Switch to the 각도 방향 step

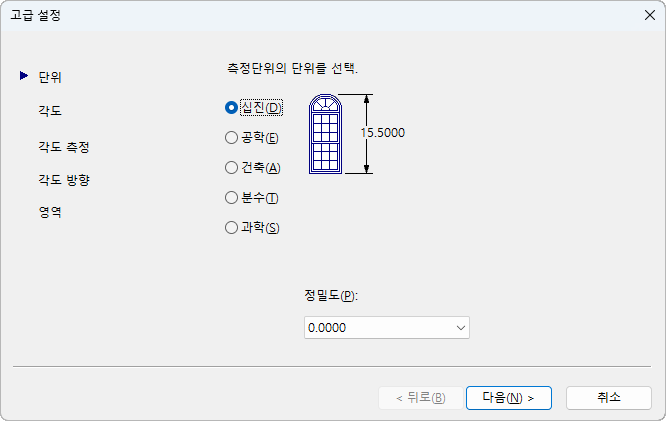click(64, 180)
